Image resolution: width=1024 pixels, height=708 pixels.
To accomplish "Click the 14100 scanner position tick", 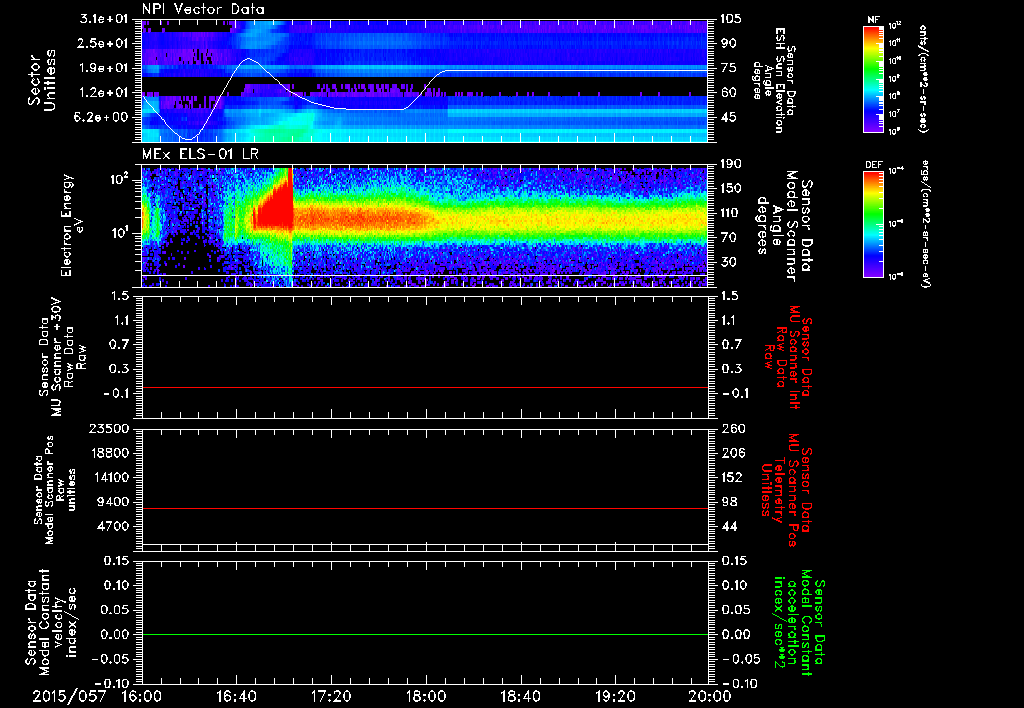I will pos(110,477).
